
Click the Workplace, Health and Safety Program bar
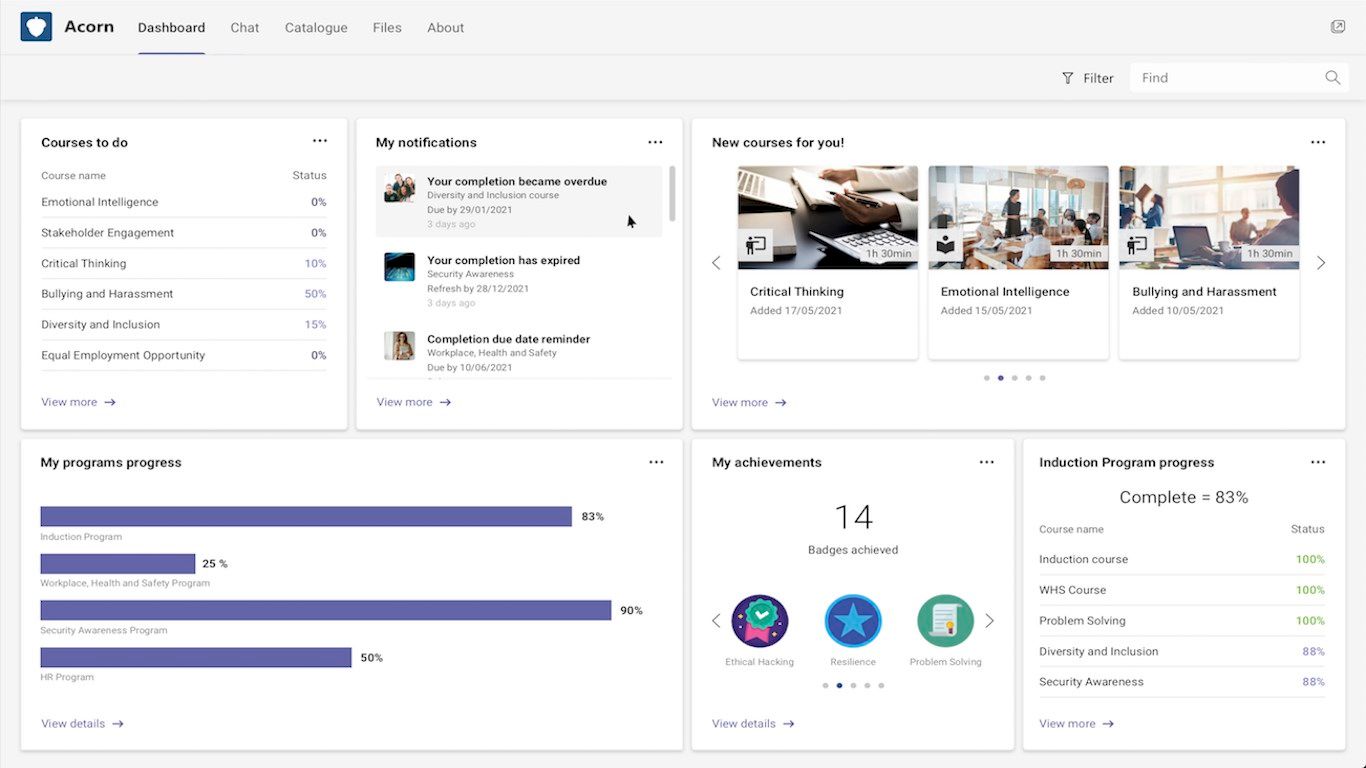118,563
